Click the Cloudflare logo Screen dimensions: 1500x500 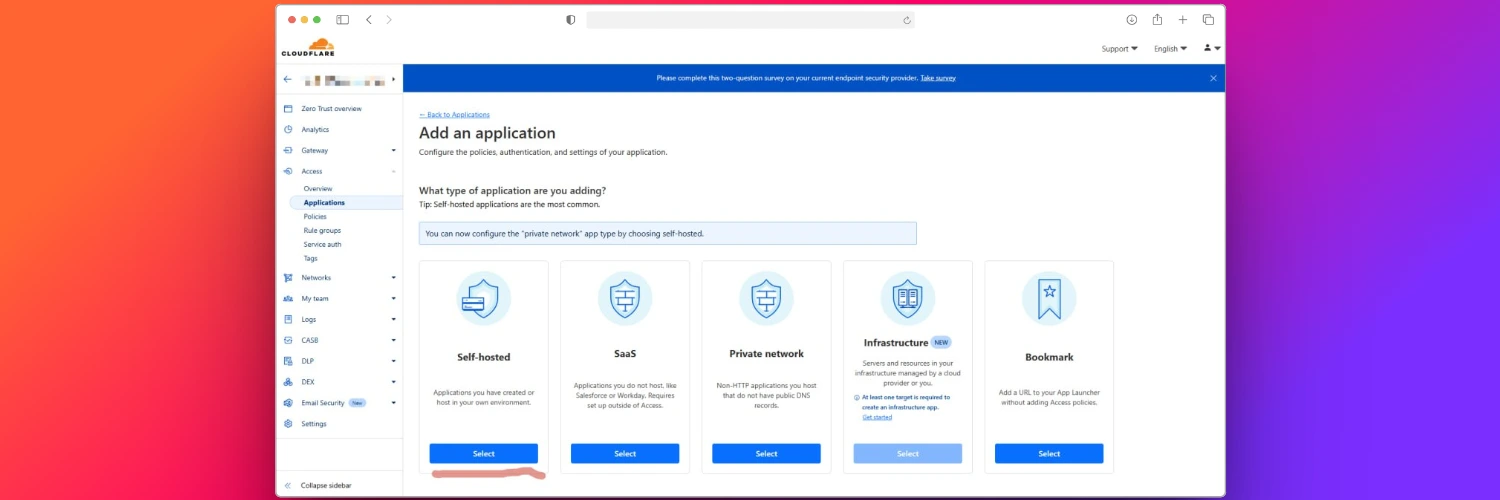pos(308,47)
